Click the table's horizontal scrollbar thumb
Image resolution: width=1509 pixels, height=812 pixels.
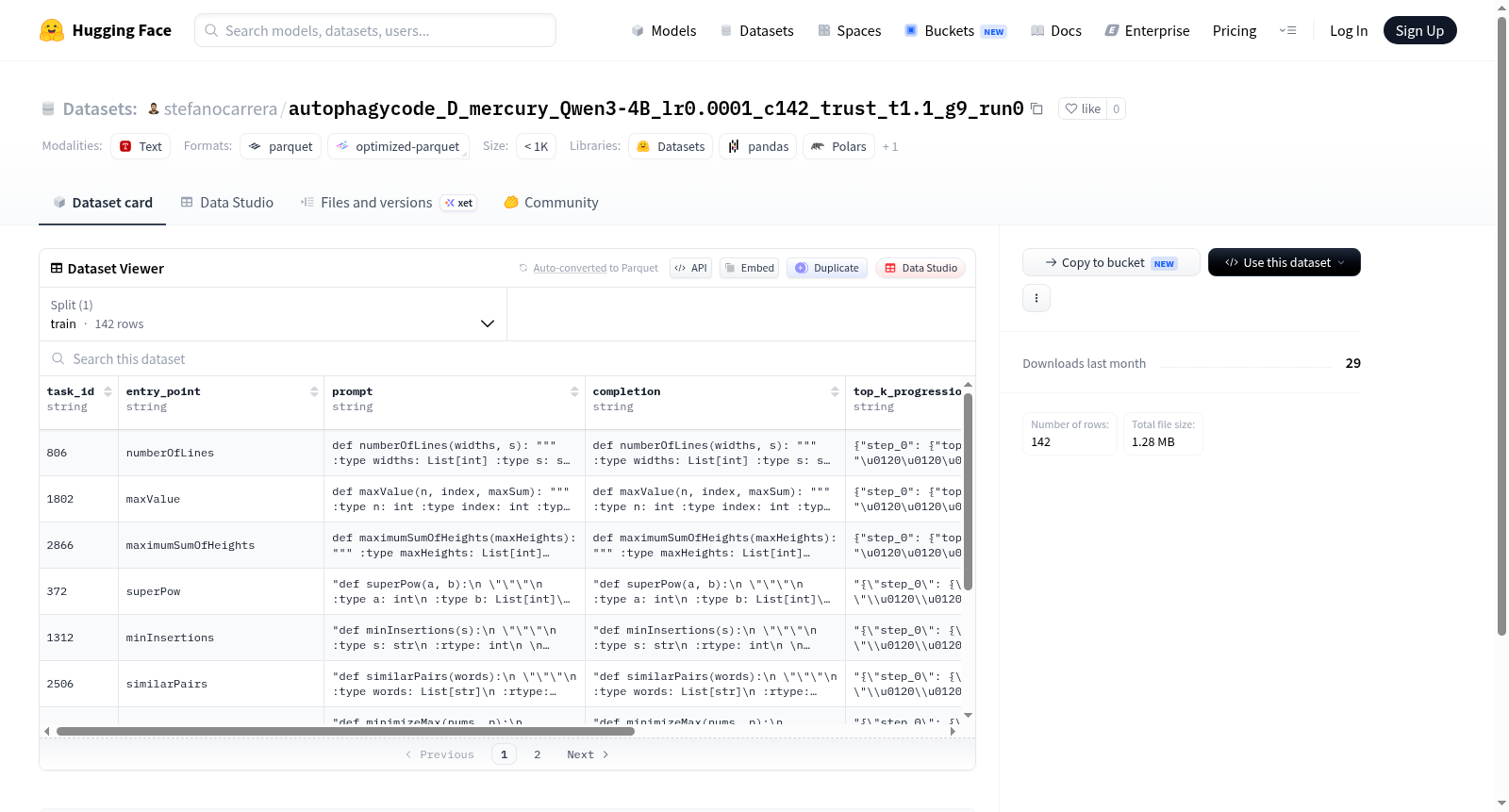(345, 731)
